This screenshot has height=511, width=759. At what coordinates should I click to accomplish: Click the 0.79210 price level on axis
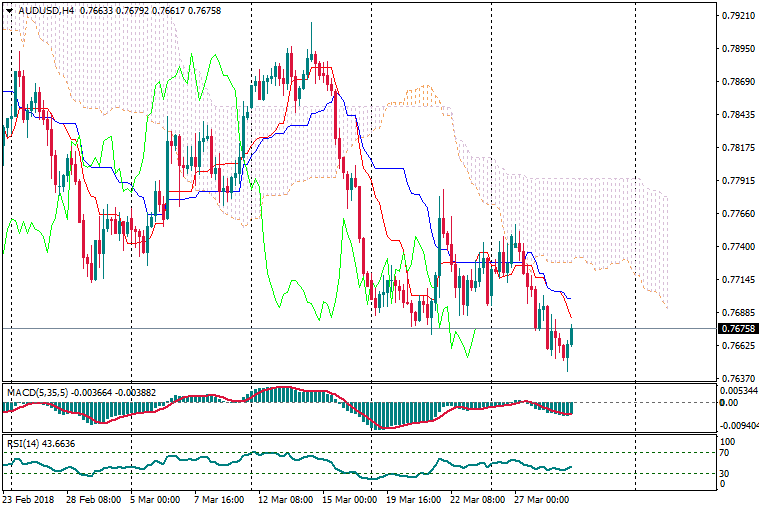coord(737,16)
